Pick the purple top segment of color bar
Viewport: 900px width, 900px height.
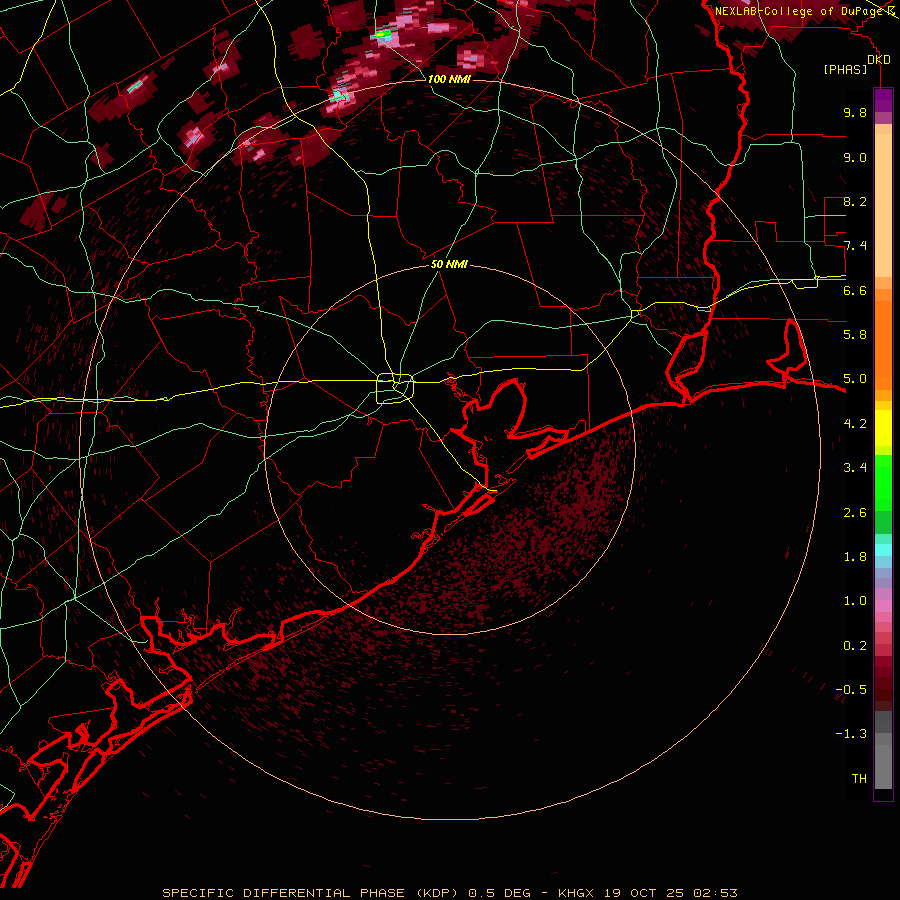(883, 100)
